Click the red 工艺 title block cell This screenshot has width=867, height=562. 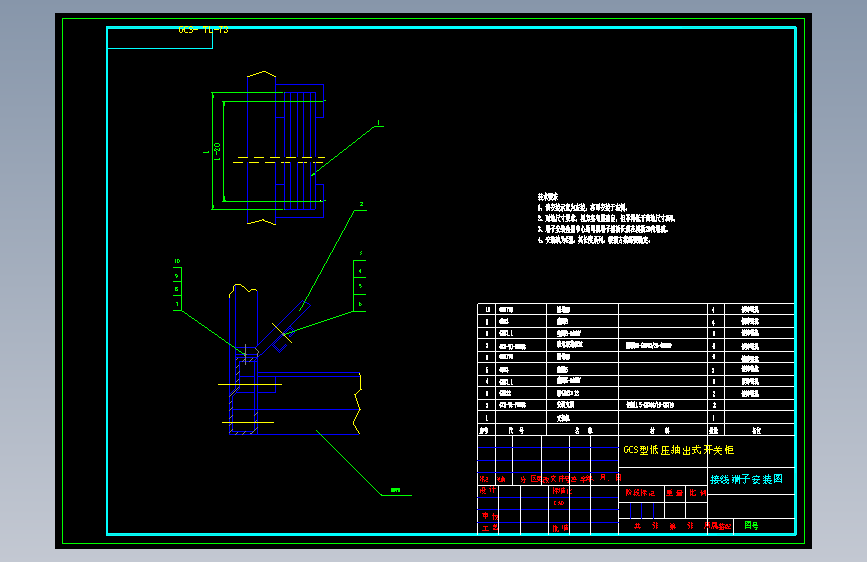click(489, 528)
